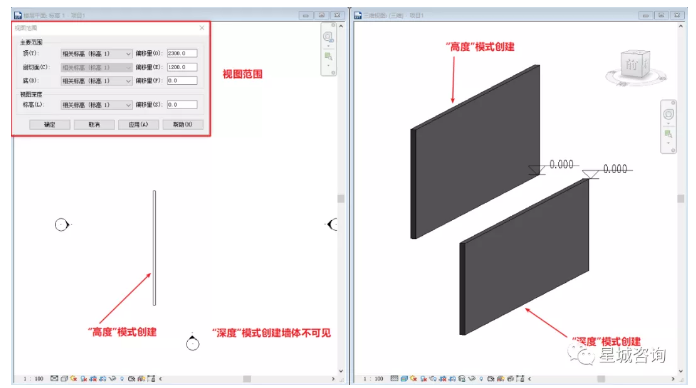Viewport: 696px width, 388px height.
Task: Toggle Sun Path in floor plan window
Action: tap(73, 379)
